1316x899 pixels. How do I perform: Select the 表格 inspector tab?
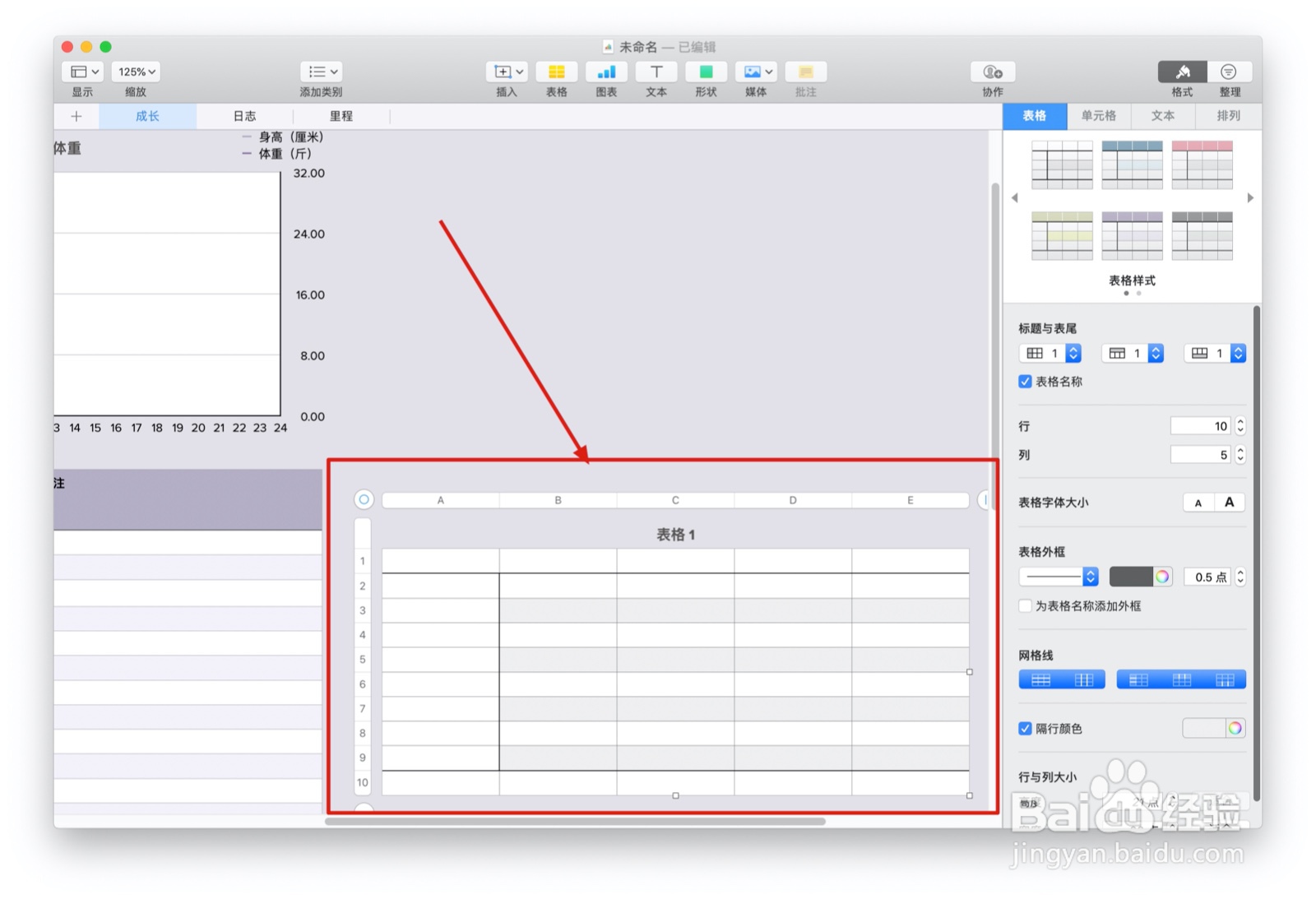[x=1035, y=116]
